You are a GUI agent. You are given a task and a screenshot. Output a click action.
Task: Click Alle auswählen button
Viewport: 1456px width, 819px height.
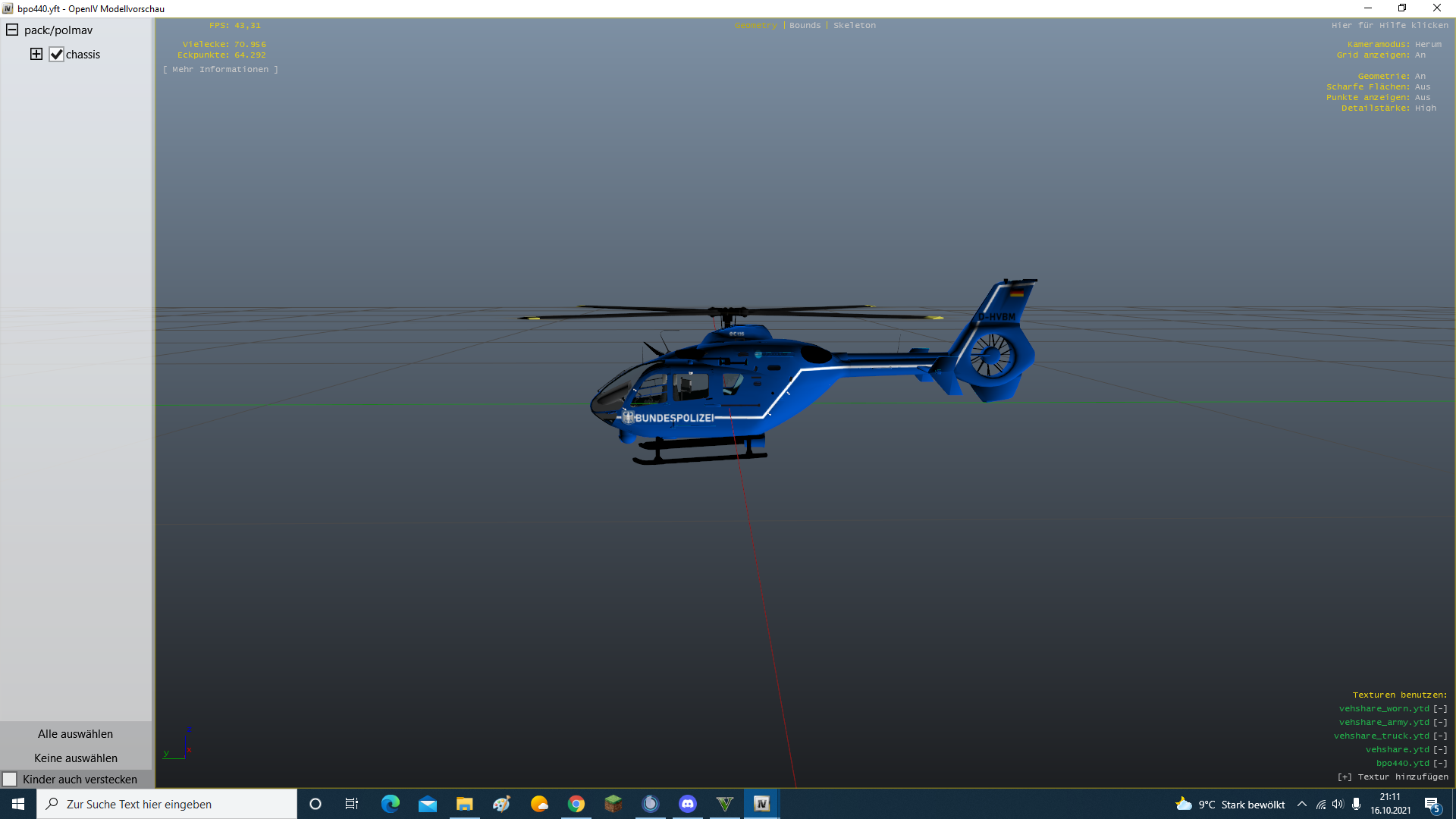[x=75, y=734]
